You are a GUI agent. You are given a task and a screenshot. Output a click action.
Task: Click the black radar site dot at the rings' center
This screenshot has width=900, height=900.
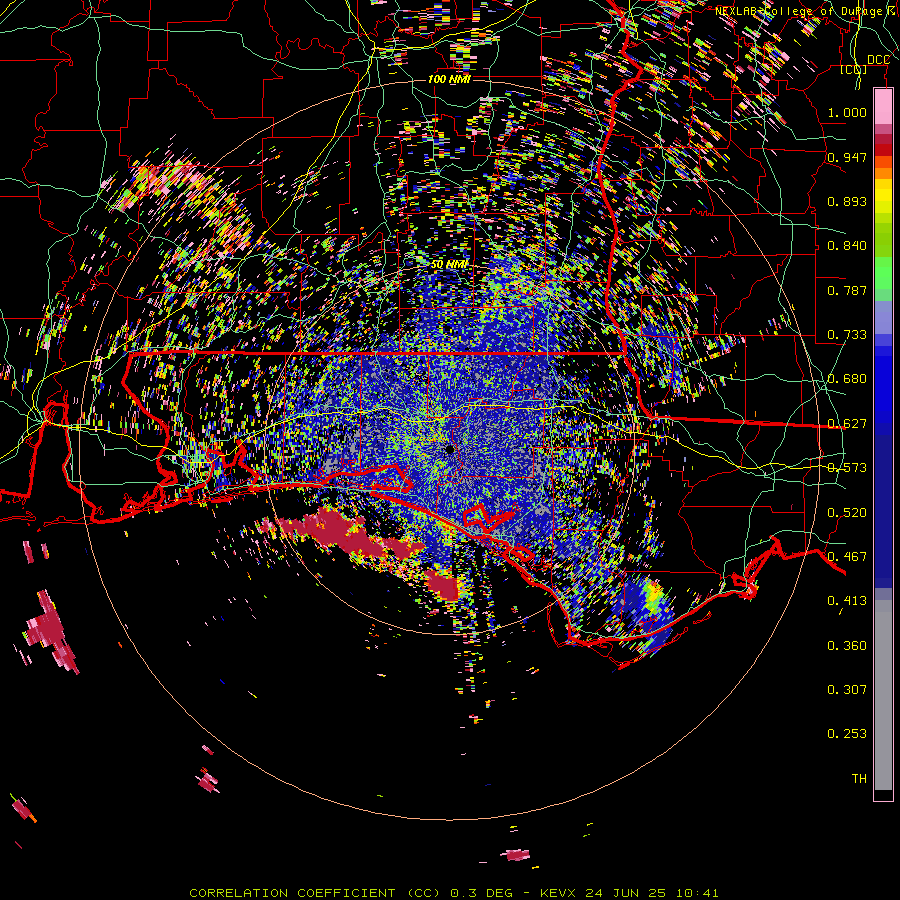coord(449,449)
